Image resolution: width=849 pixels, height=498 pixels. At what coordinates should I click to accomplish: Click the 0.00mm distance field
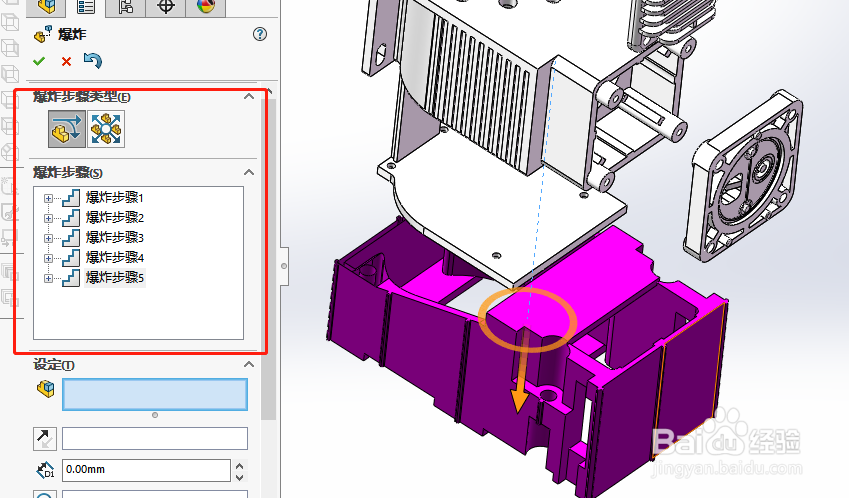146,470
